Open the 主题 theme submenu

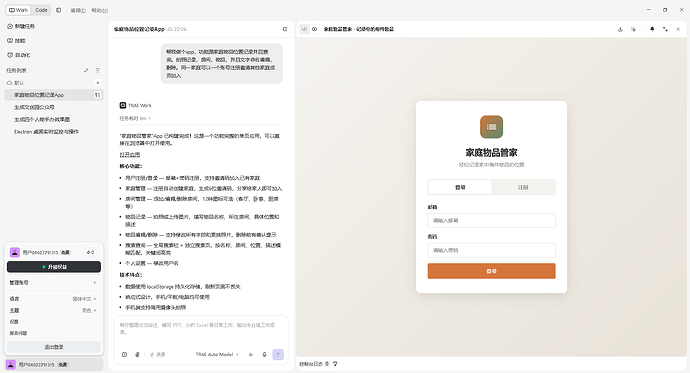point(53,311)
